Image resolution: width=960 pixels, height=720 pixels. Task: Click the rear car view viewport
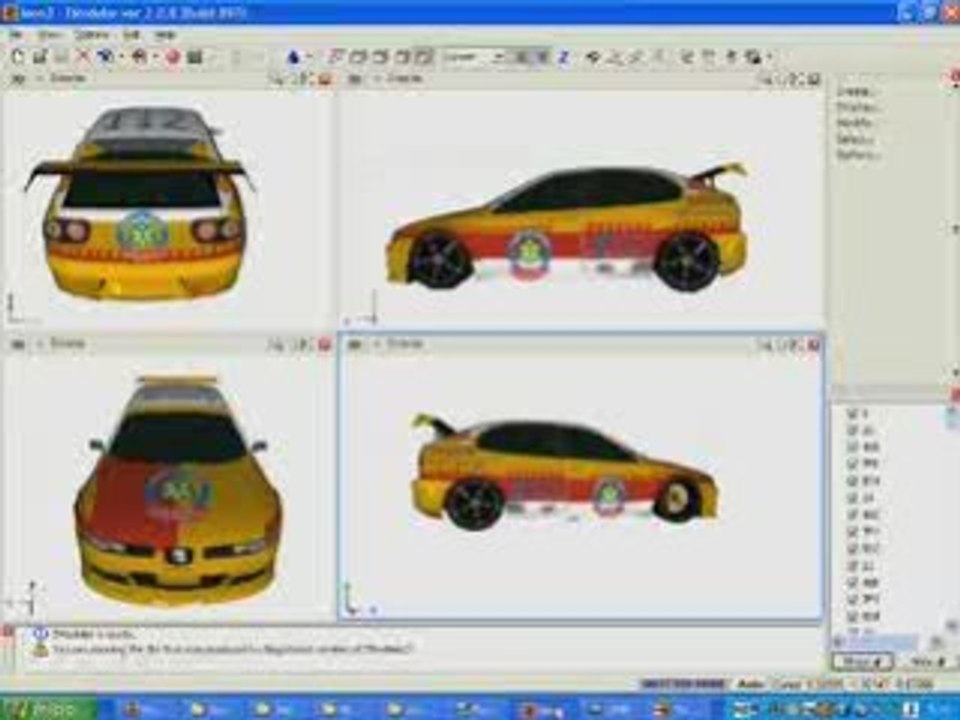tap(167, 207)
